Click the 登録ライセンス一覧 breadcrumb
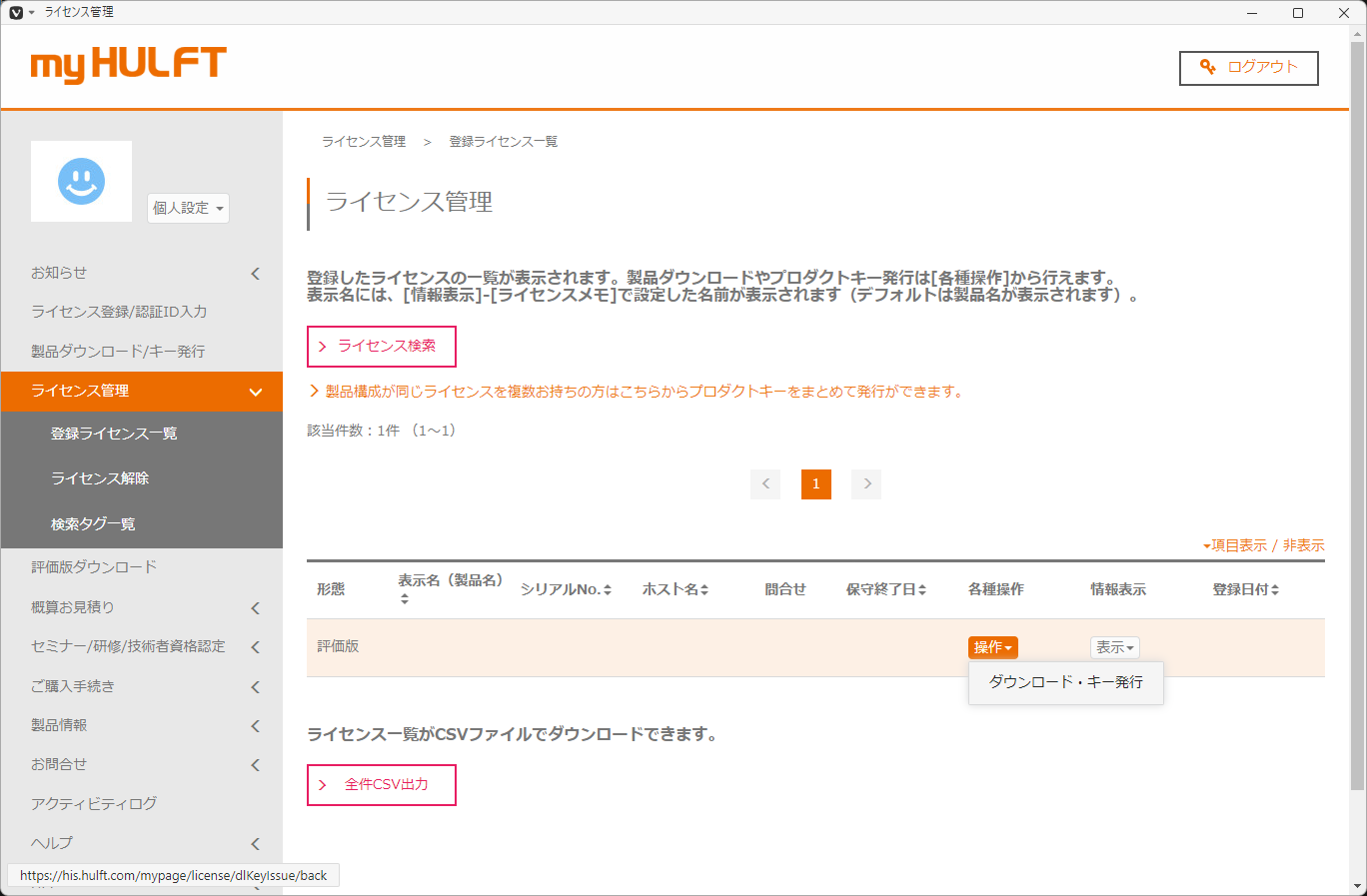 (x=504, y=142)
